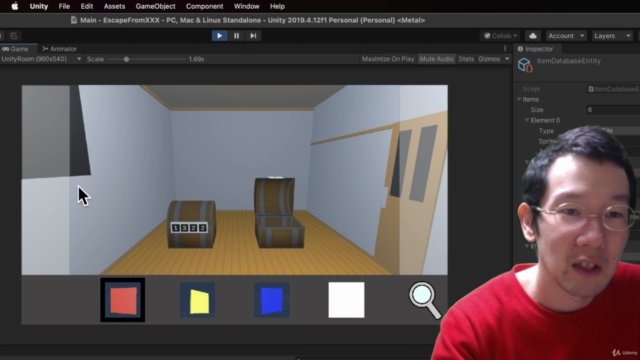Open the Help menu
The image size is (640, 360).
click(x=277, y=6)
